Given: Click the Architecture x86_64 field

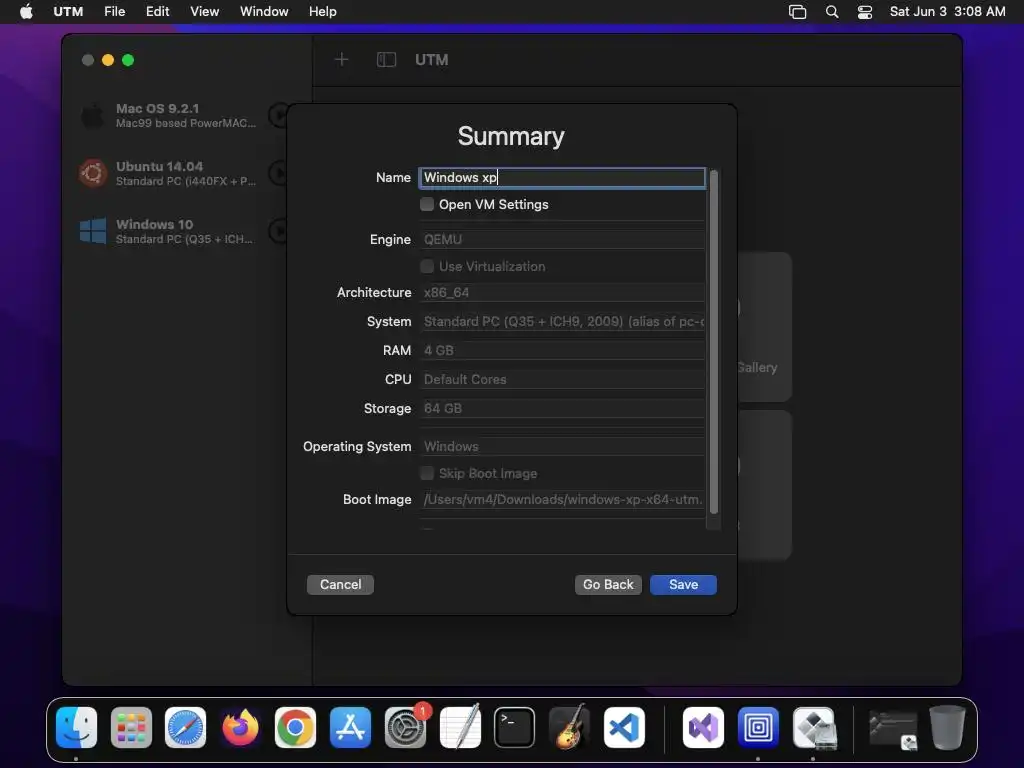Looking at the screenshot, I should click(562, 293).
